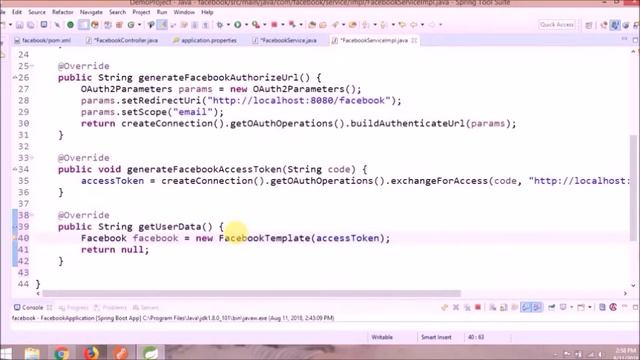This screenshot has height=360, width=640.
Task: Collapse the method at line 26
Action: (x=15, y=78)
